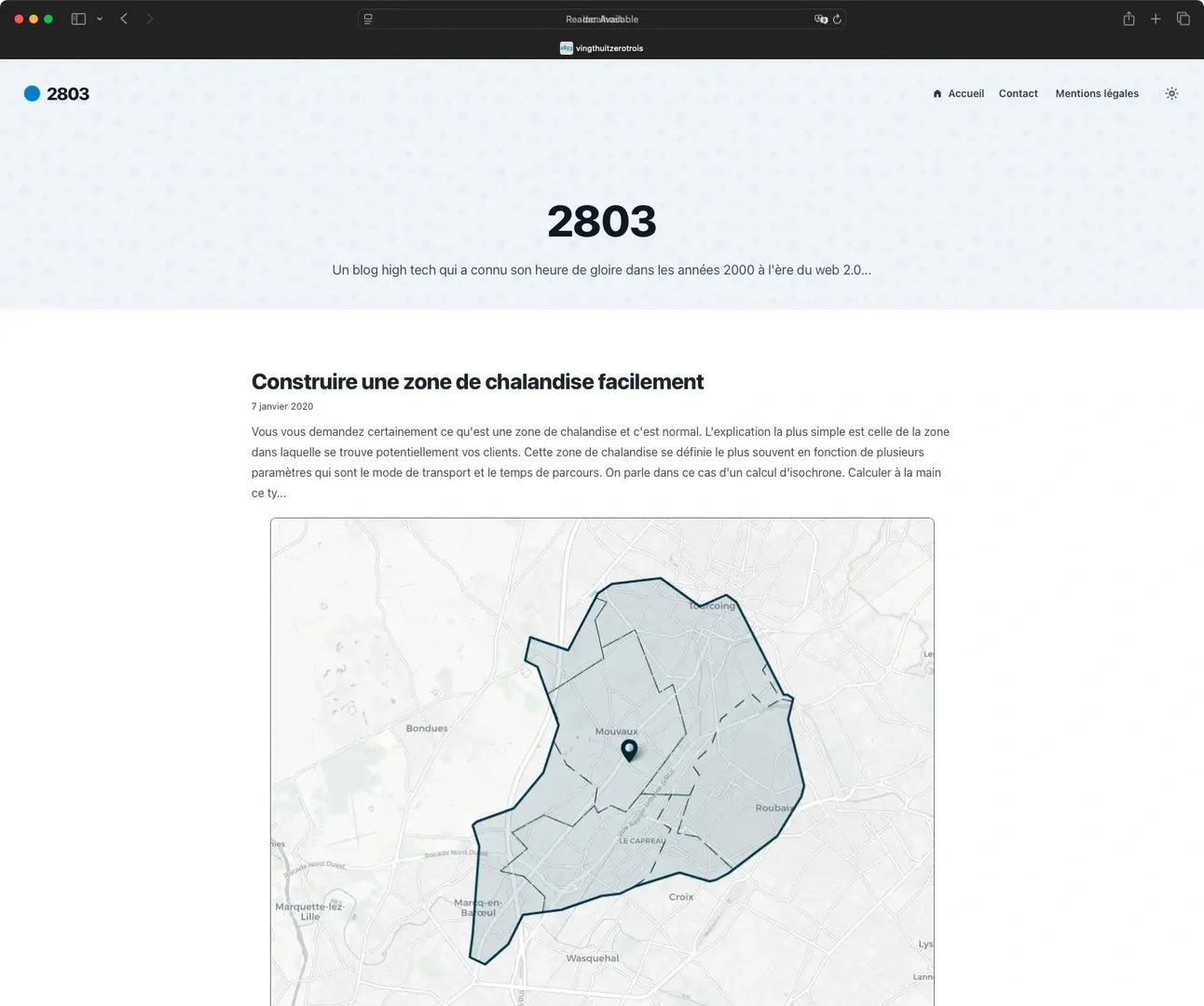Open the Share button in Safari toolbar

[x=1129, y=19]
